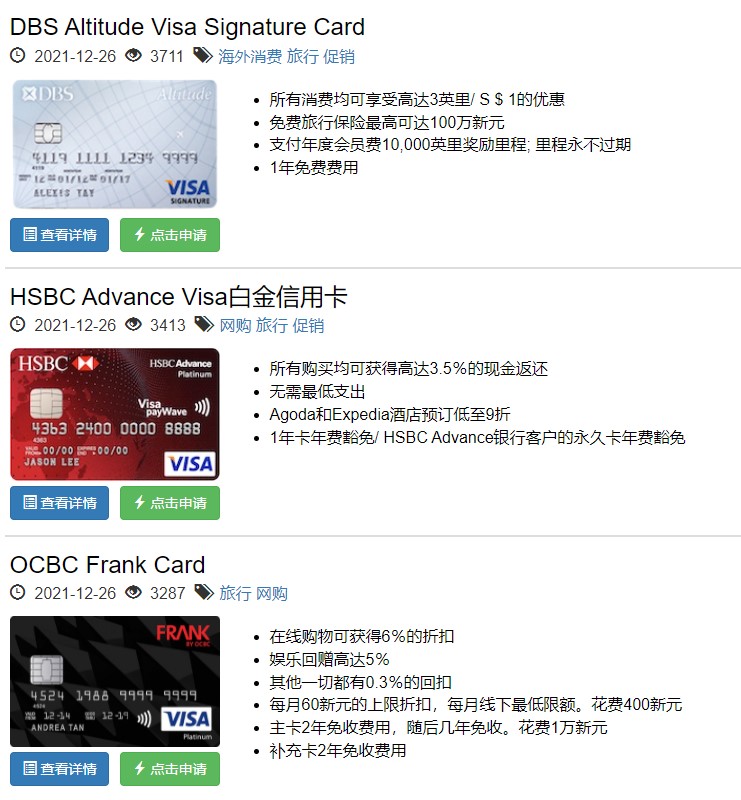
Task: Apply via 点击申请 for DBS Altitude card
Action: tap(170, 235)
